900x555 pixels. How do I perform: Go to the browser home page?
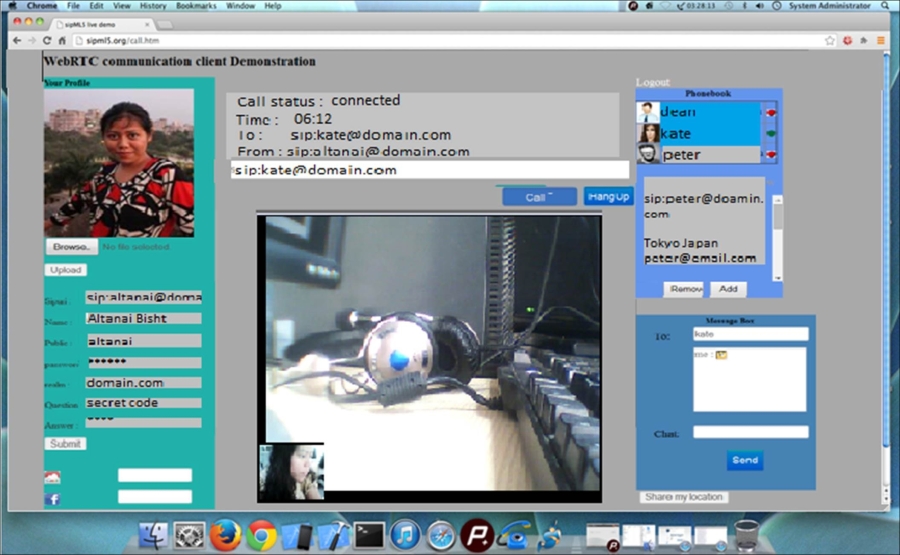tap(62, 40)
